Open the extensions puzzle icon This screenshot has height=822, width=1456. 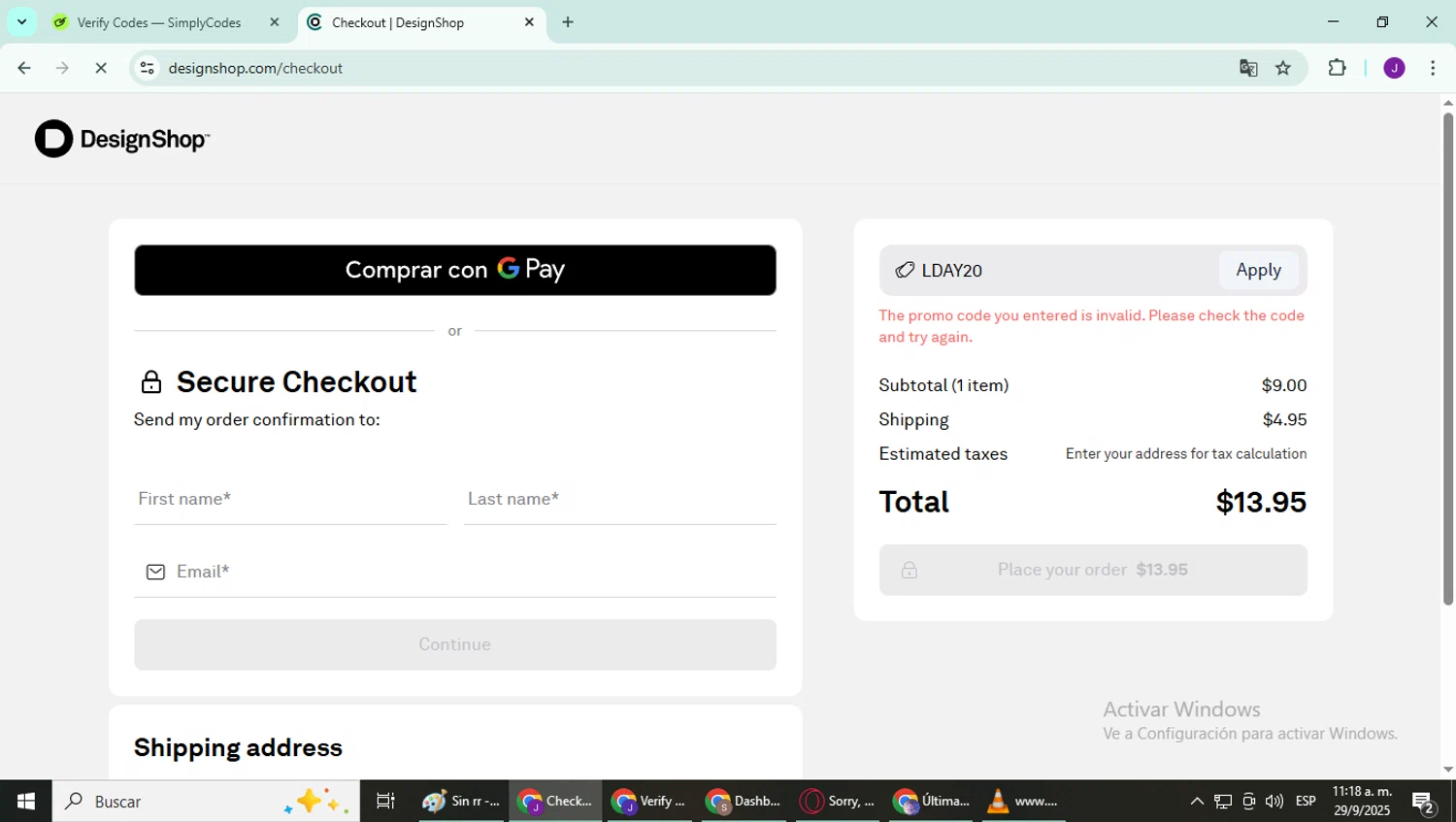pos(1337,68)
